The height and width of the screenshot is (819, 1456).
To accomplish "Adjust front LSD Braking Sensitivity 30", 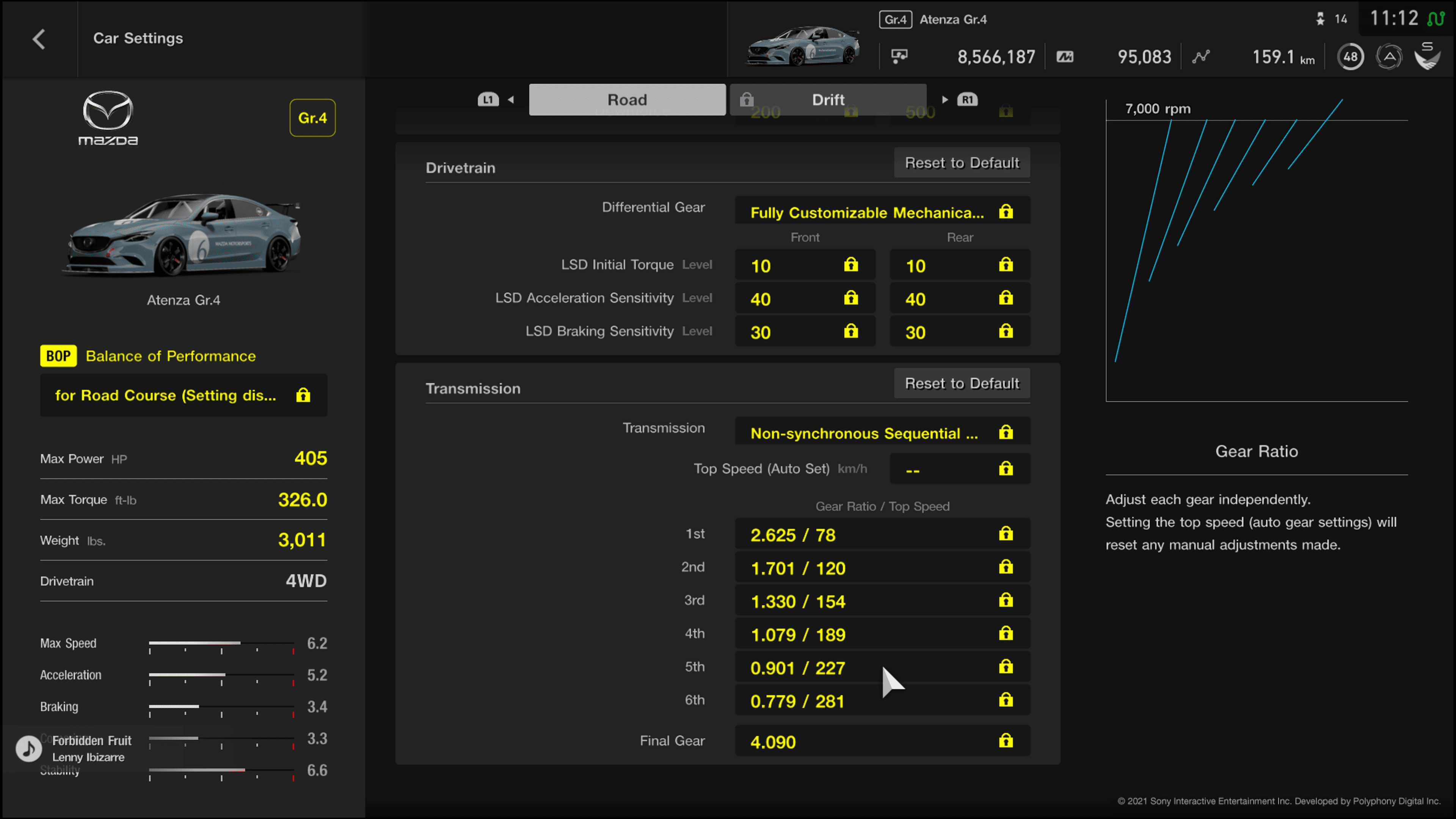I will click(805, 332).
